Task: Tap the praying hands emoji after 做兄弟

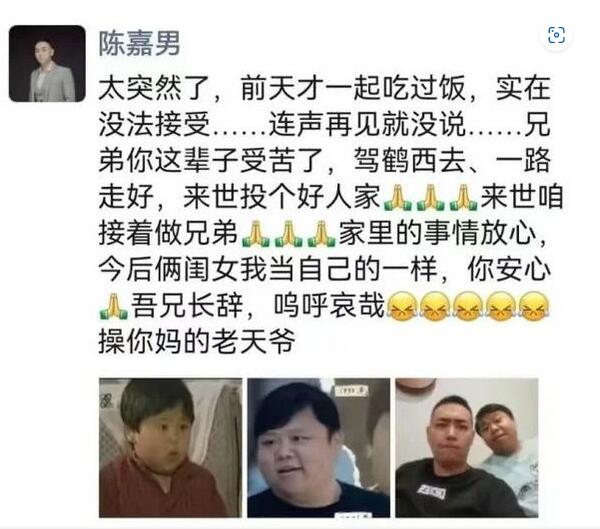Action: (x=256, y=233)
